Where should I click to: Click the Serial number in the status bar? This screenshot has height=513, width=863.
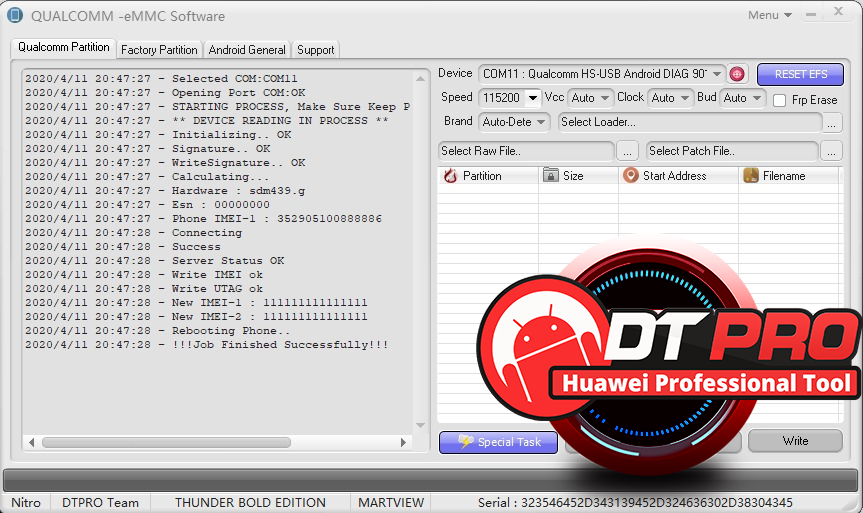[635, 503]
